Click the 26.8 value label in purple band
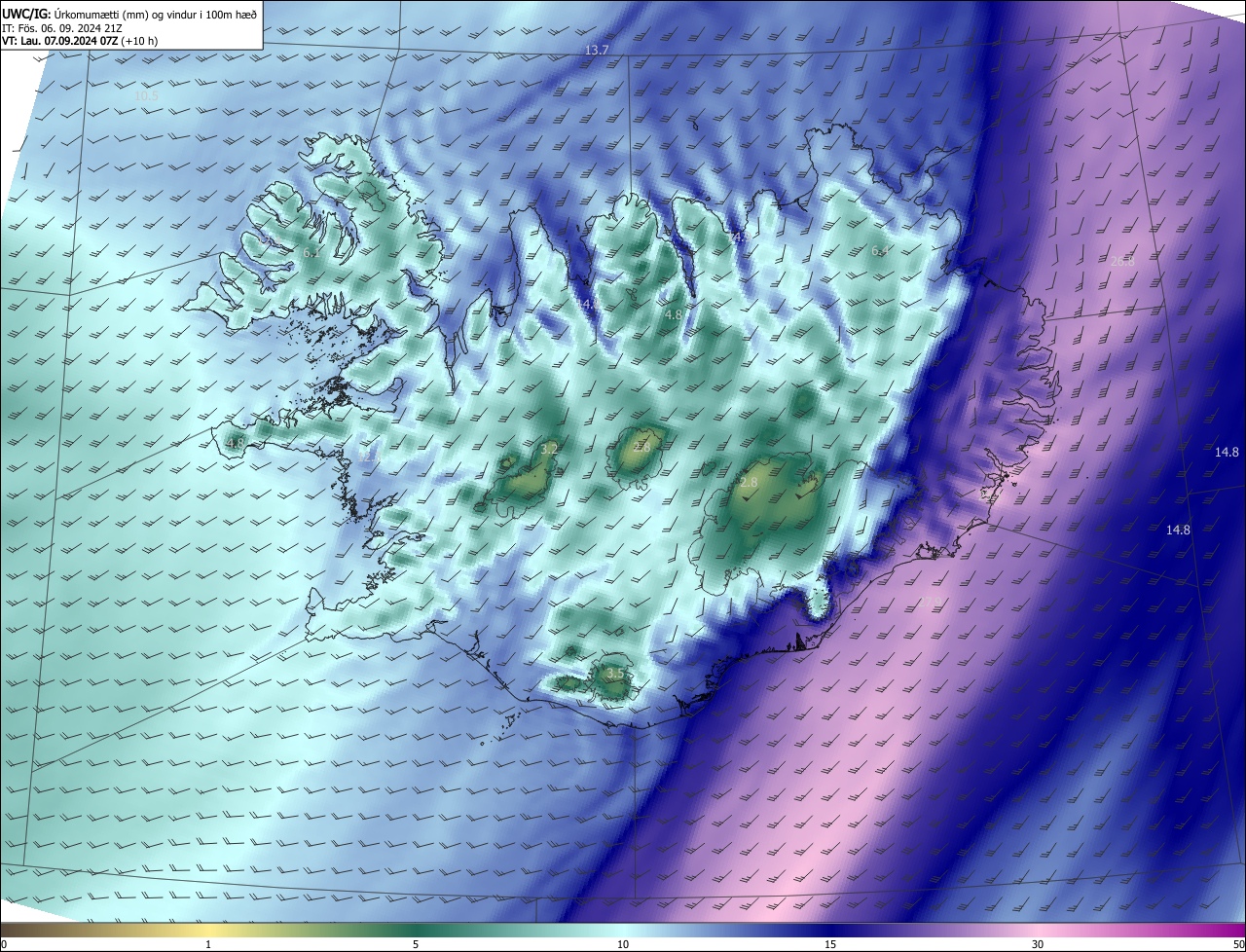Image resolution: width=1246 pixels, height=952 pixels. (1122, 262)
